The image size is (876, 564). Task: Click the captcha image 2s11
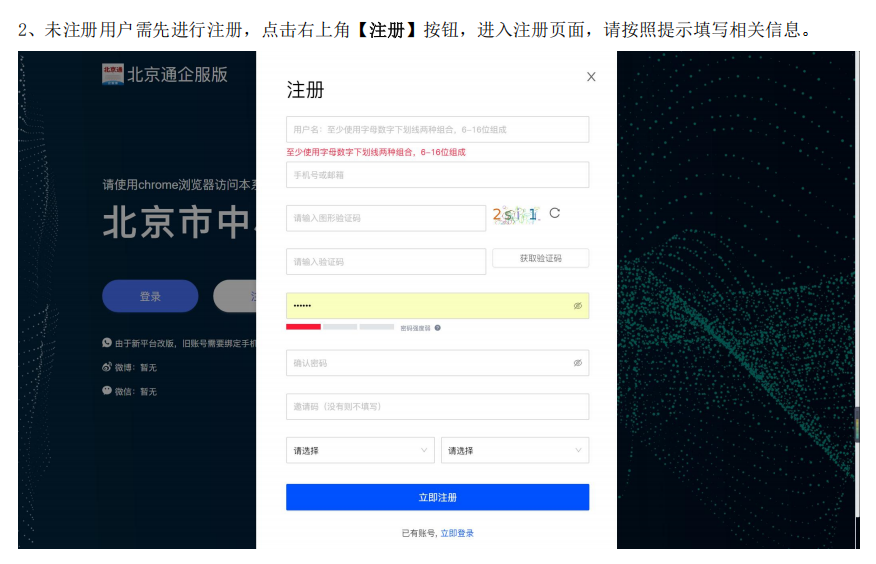point(516,214)
